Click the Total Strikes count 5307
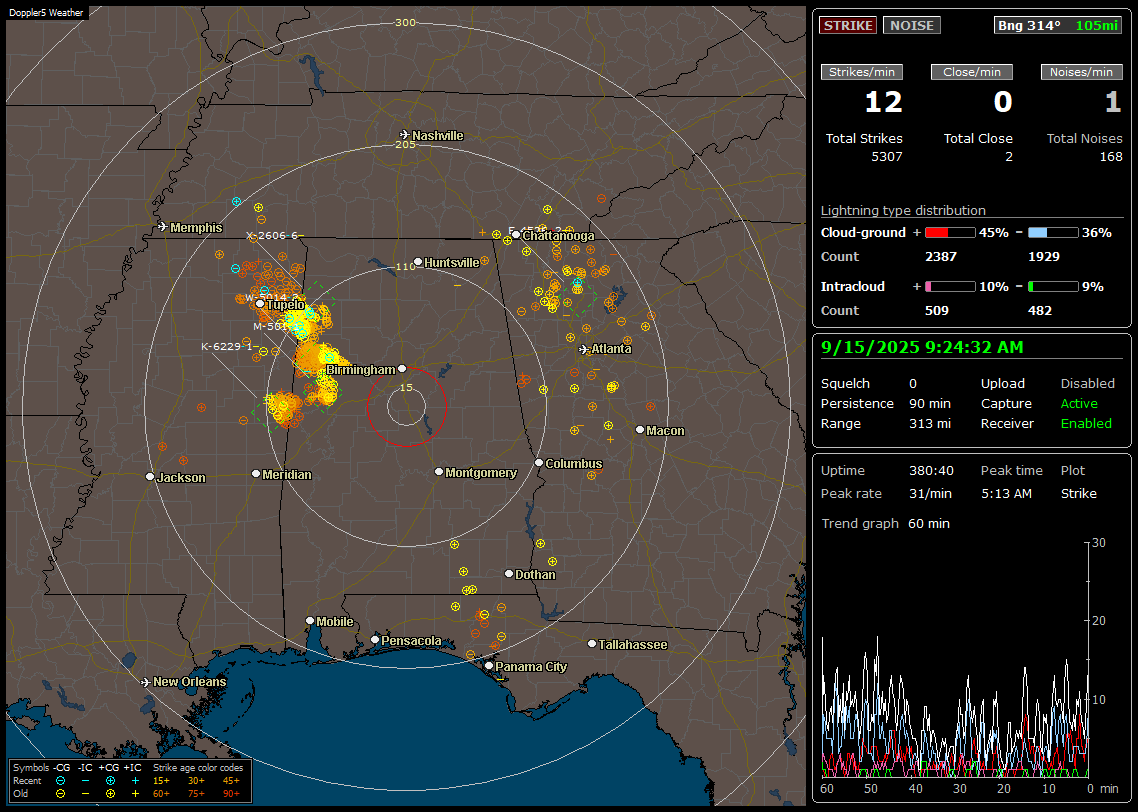This screenshot has height=812, width=1138. 887,157
